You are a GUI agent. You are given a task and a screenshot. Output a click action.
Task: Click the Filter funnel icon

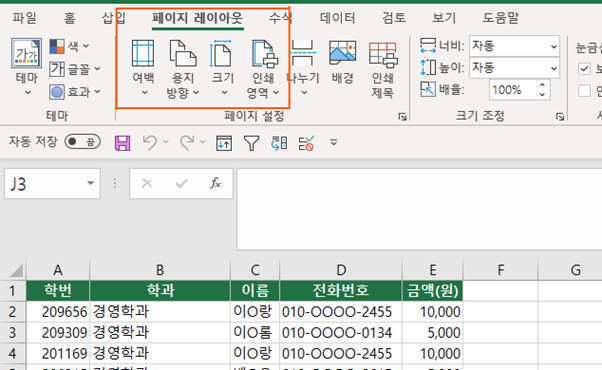click(x=251, y=143)
